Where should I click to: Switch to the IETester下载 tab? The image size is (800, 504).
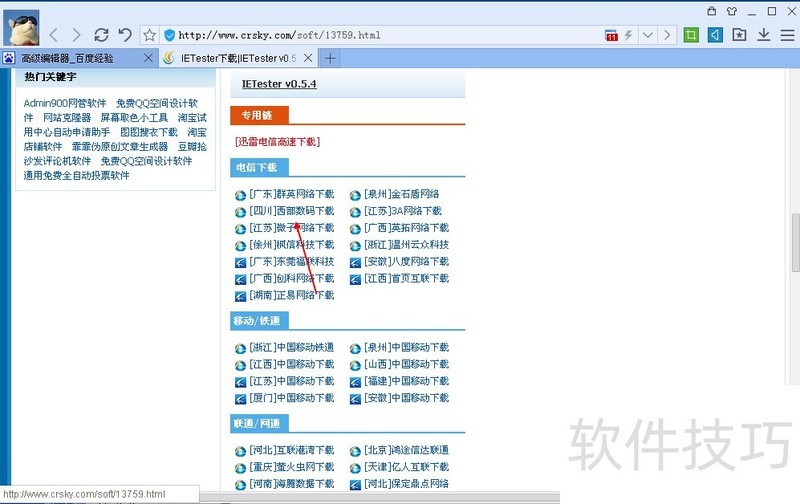click(x=238, y=58)
